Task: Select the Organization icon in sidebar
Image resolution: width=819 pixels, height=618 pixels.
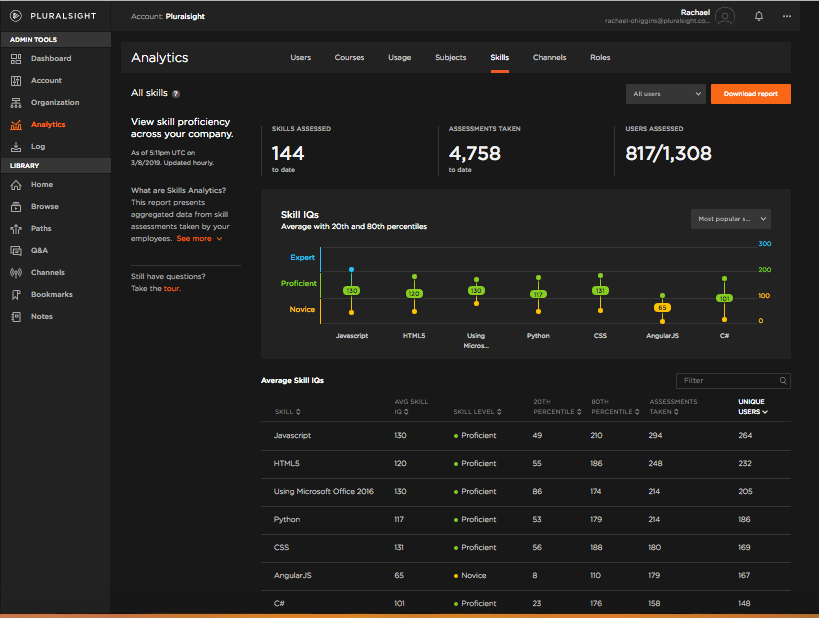Action: tap(53, 102)
